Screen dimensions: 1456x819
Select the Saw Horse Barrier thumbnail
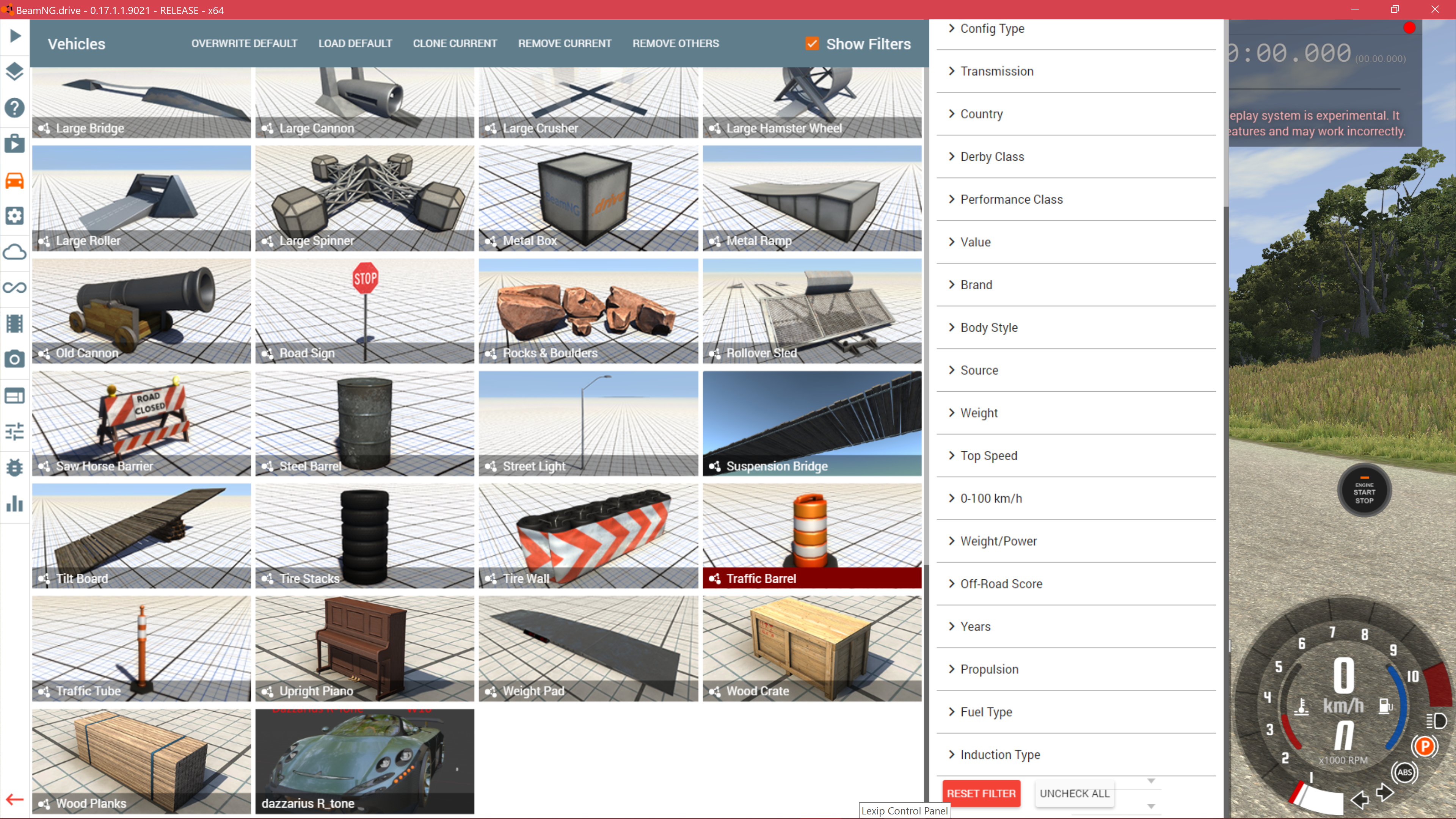pos(141,424)
